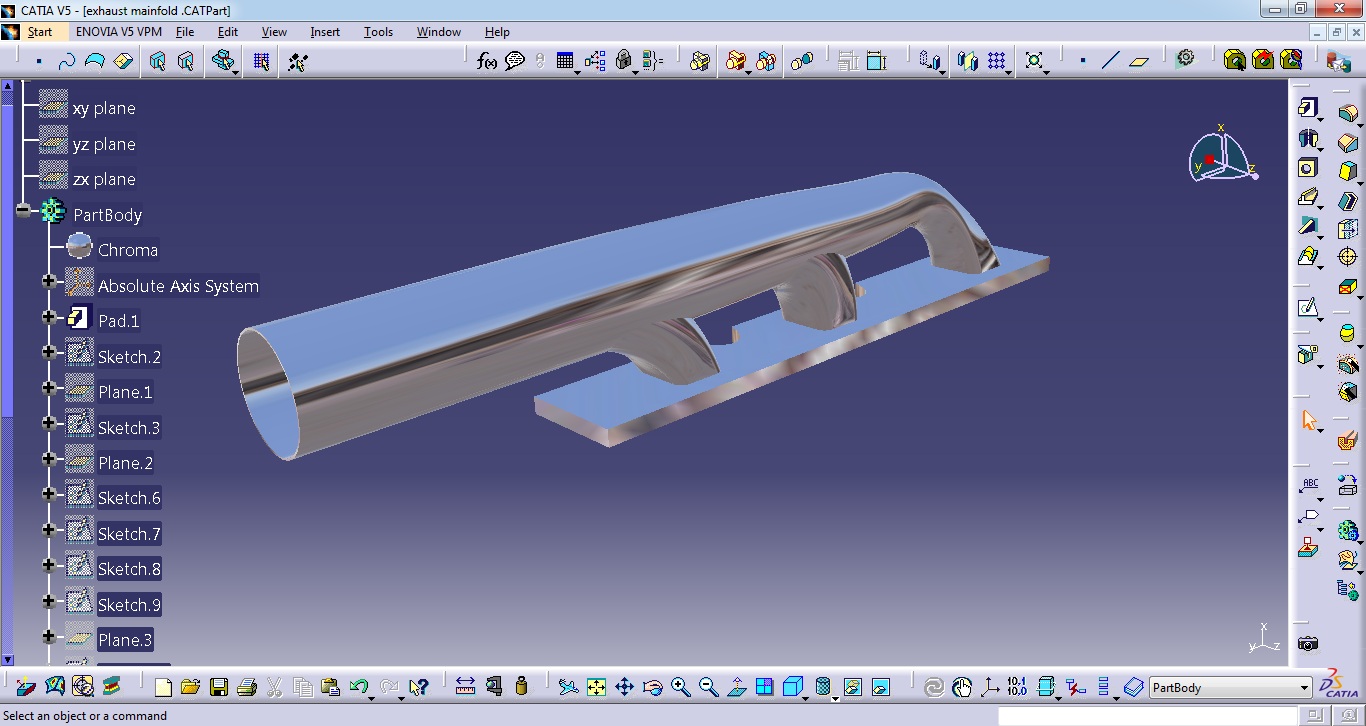Activate the Pad tool
This screenshot has width=1366, height=726.
(1306, 108)
